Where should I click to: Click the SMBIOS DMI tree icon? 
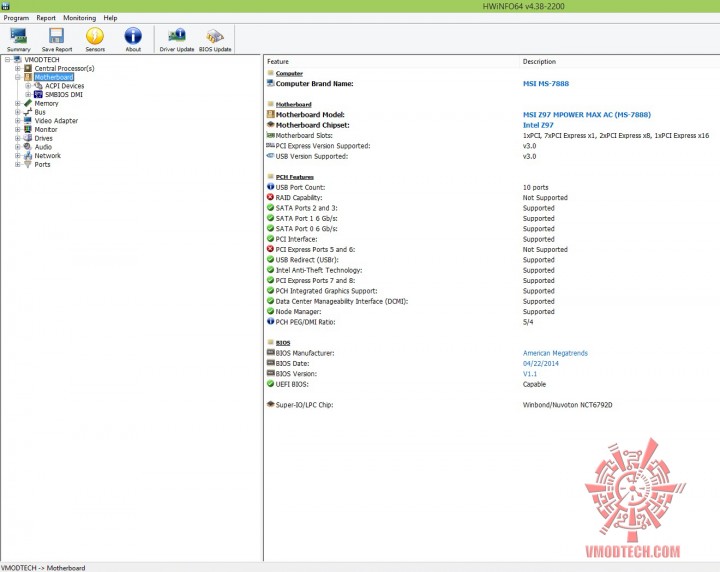[x=39, y=95]
